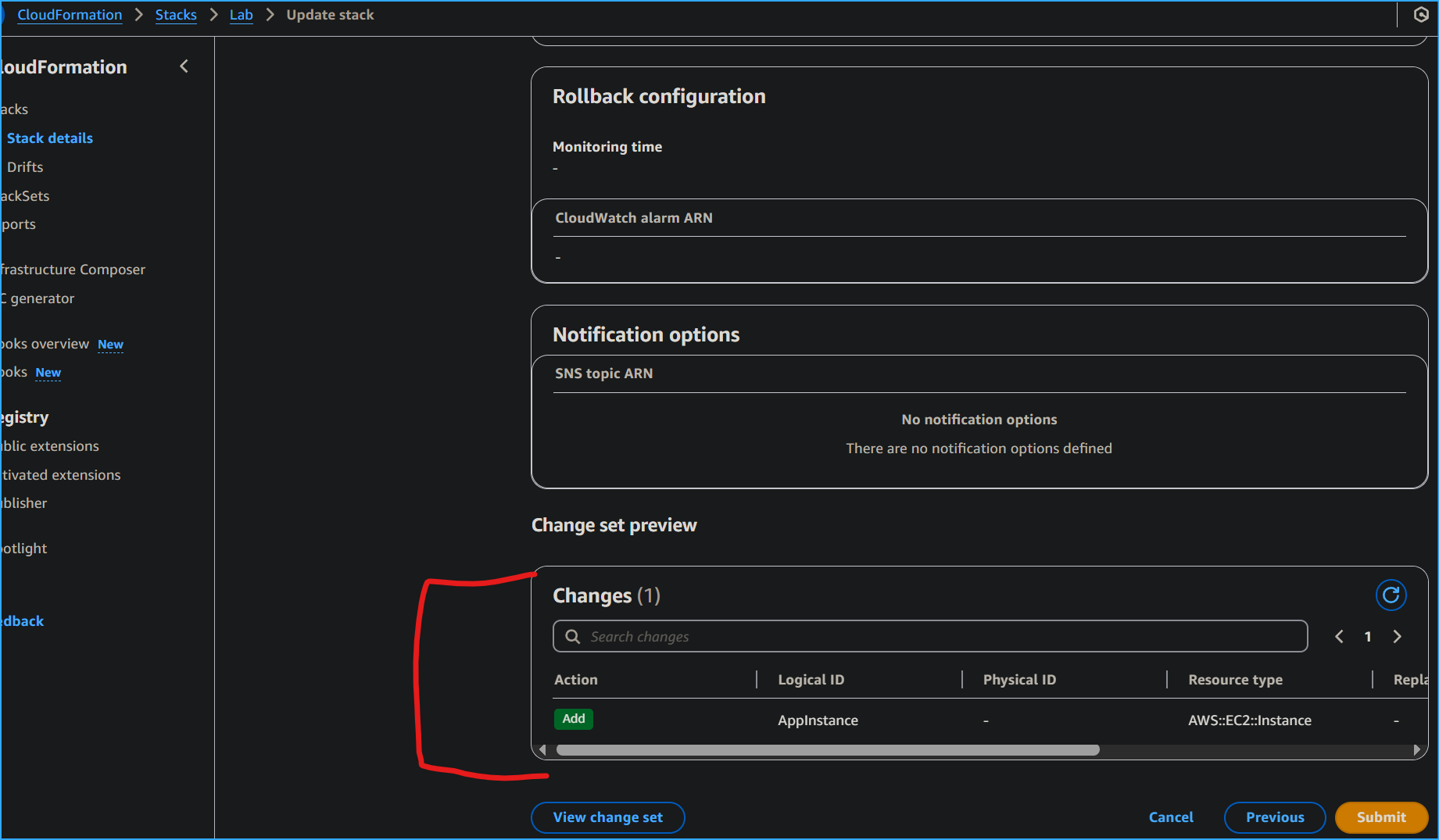This screenshot has height=840, width=1439.
Task: Submit the stack update
Action: (x=1380, y=817)
